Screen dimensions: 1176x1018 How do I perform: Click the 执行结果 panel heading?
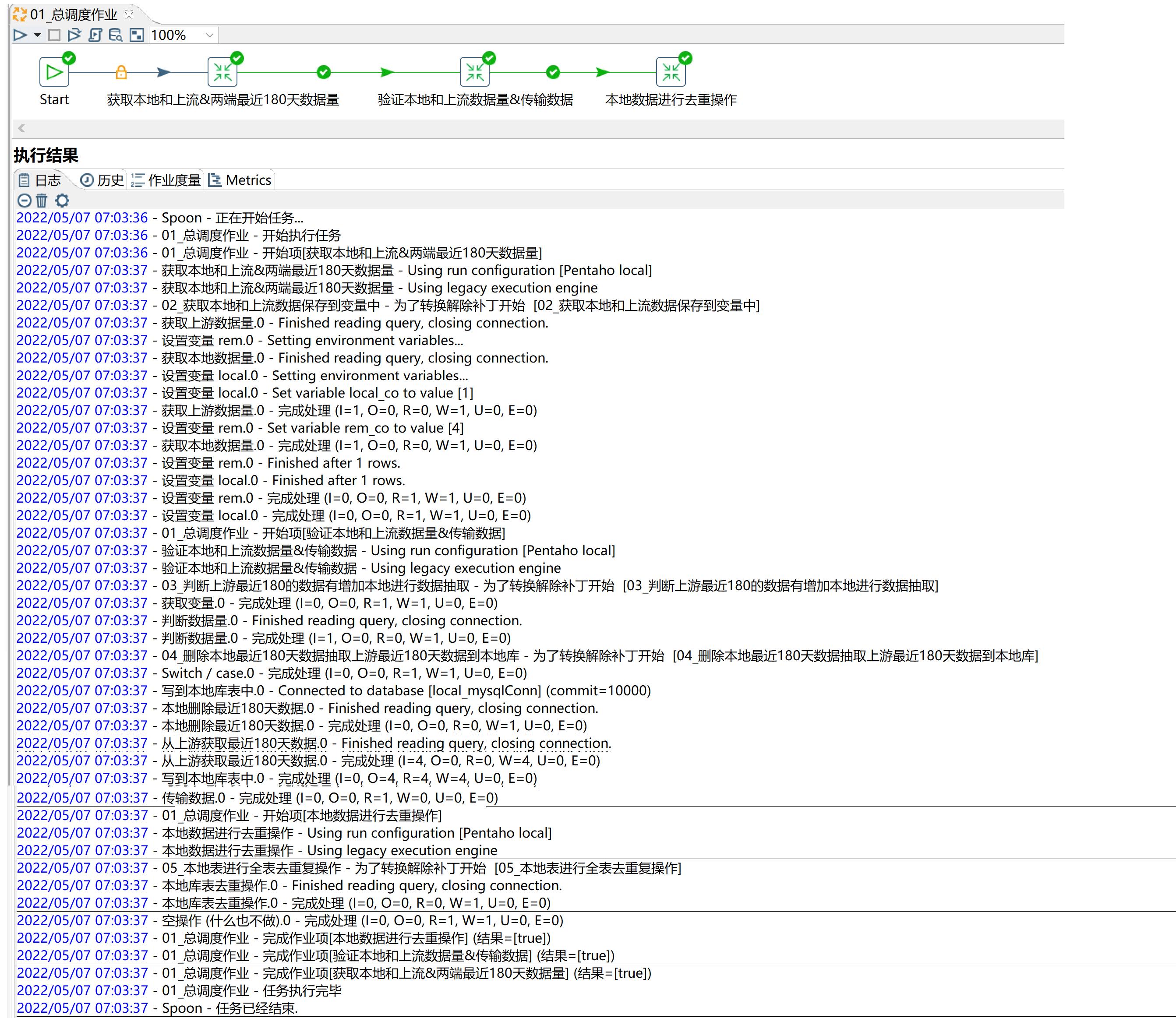coord(46,155)
